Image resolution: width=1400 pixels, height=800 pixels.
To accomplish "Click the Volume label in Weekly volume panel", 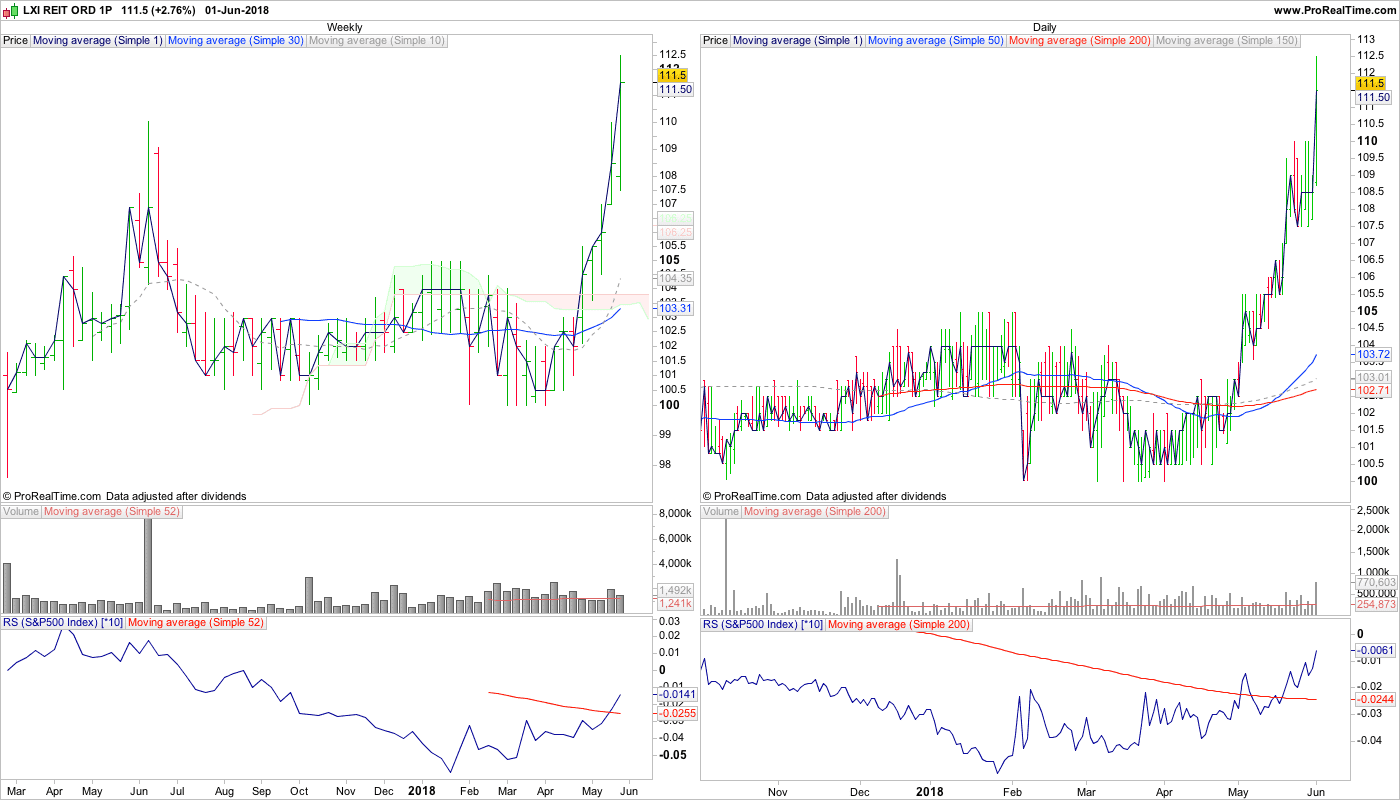I will [21, 511].
